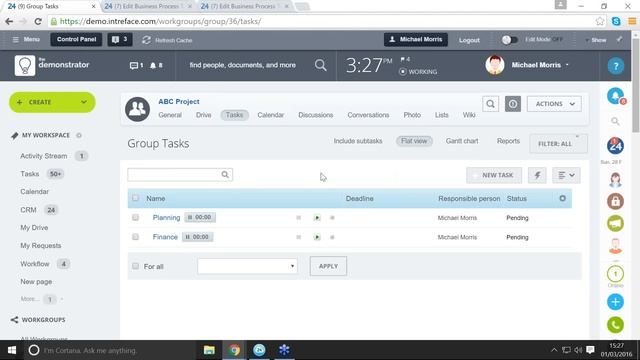Expand the More... item in sidebar
The width and height of the screenshot is (640, 360).
29,299
